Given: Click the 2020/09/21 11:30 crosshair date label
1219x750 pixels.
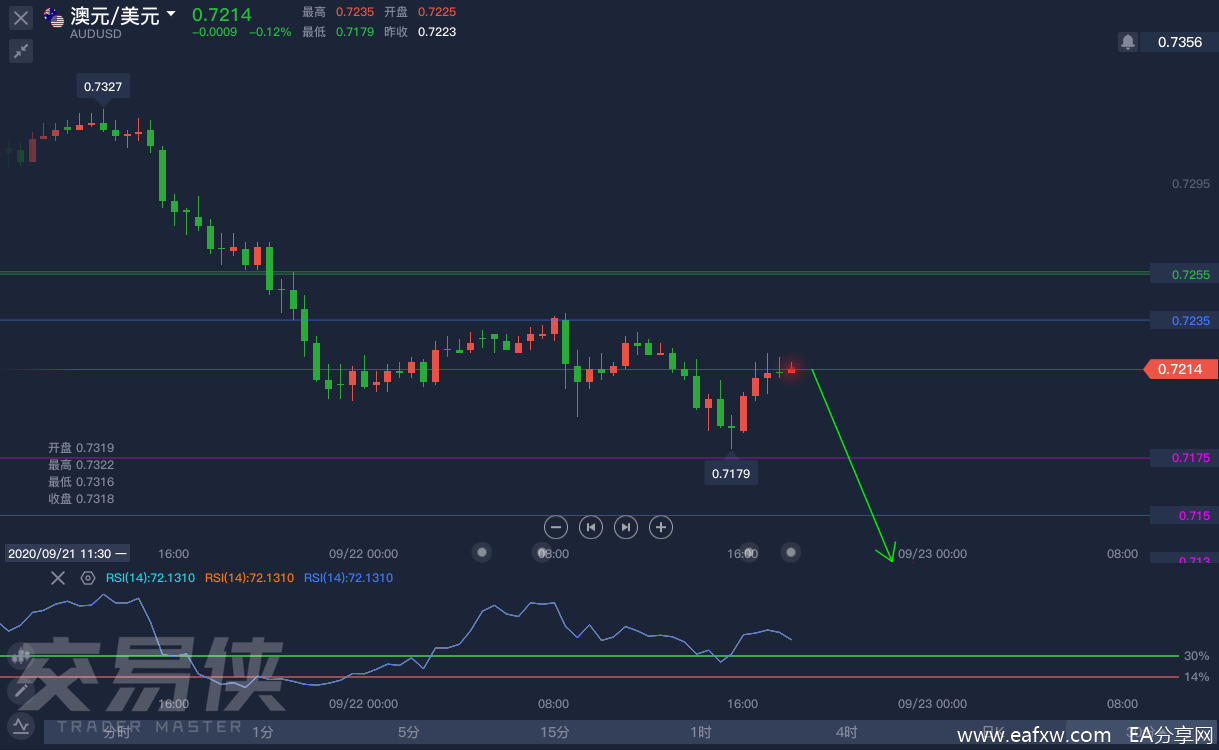Looking at the screenshot, I should tap(67, 553).
